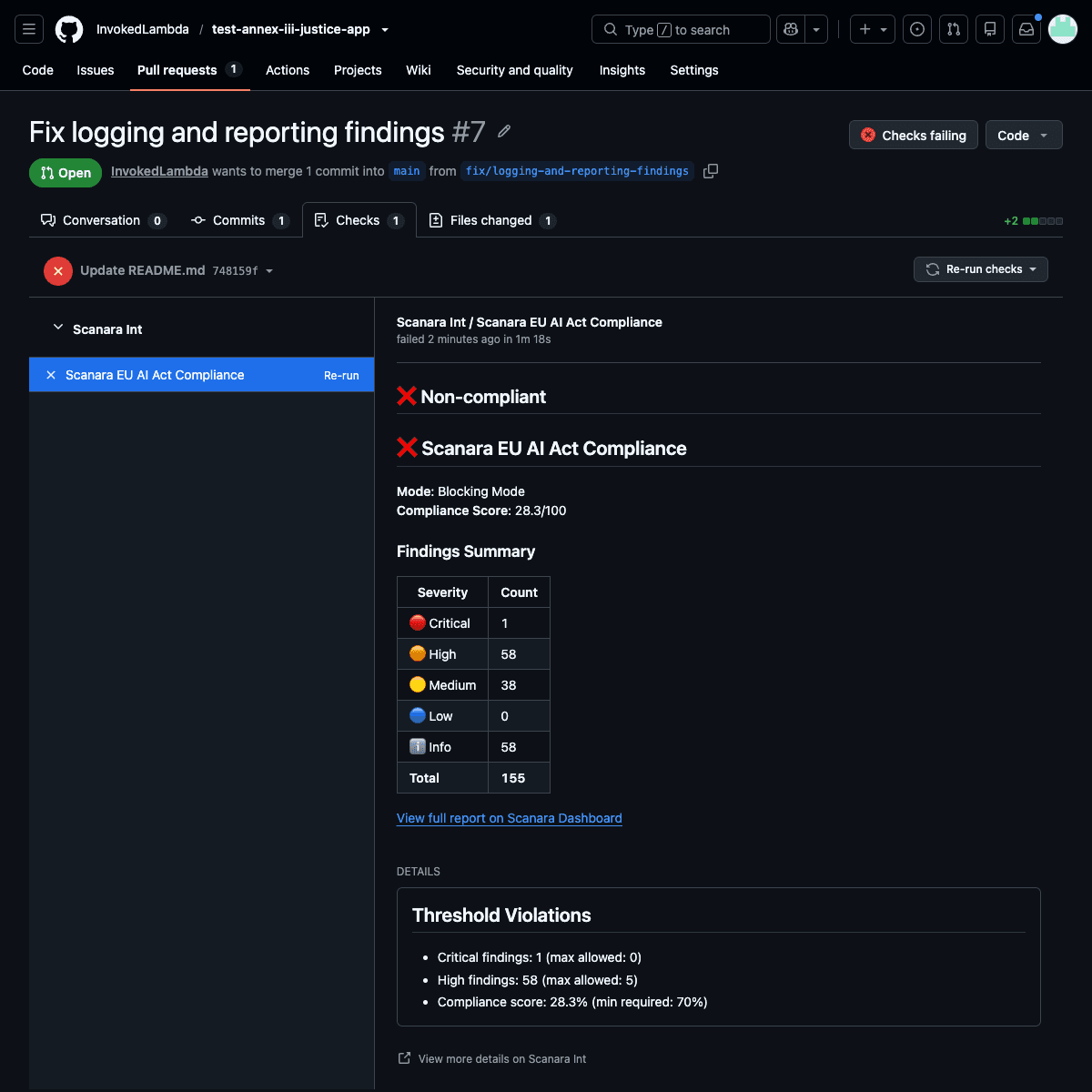Click the search input field
1092x1092 pixels.
[x=681, y=29]
